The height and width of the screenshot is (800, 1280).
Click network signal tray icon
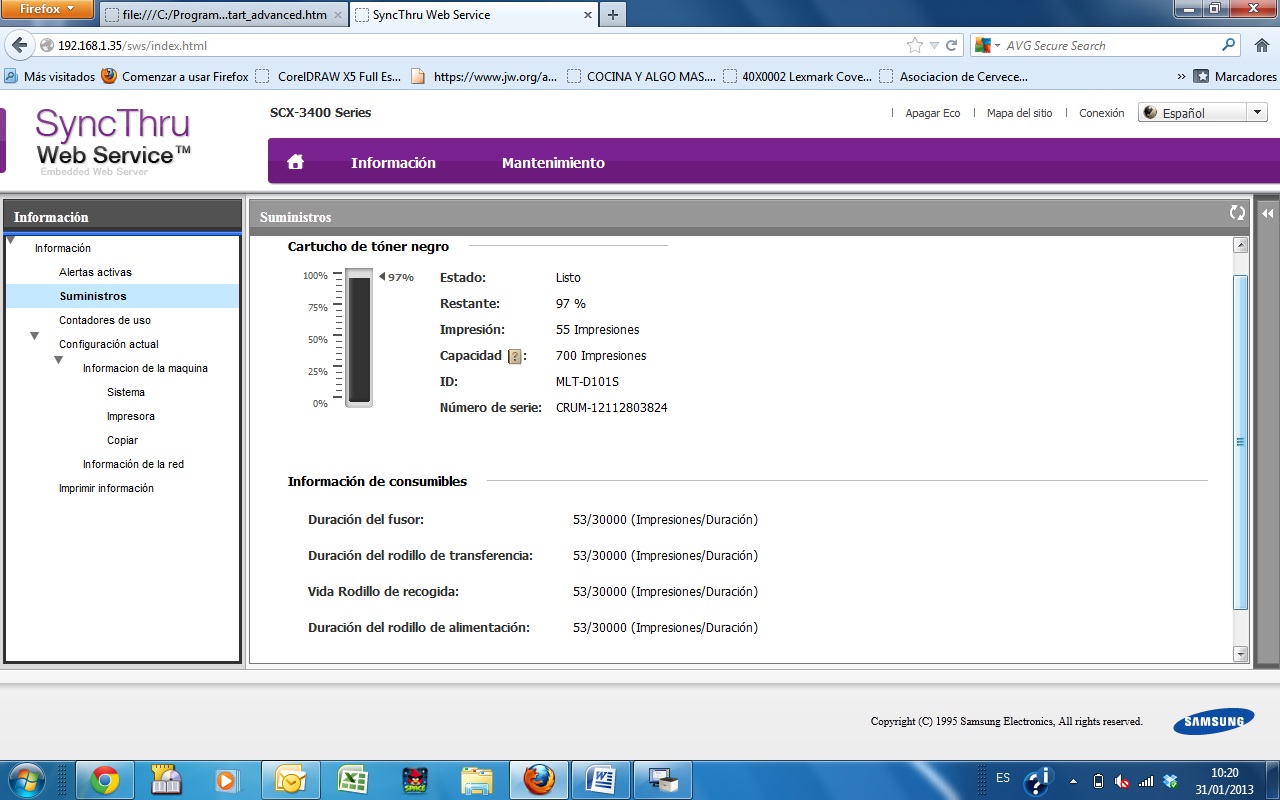pyautogui.click(x=1146, y=781)
